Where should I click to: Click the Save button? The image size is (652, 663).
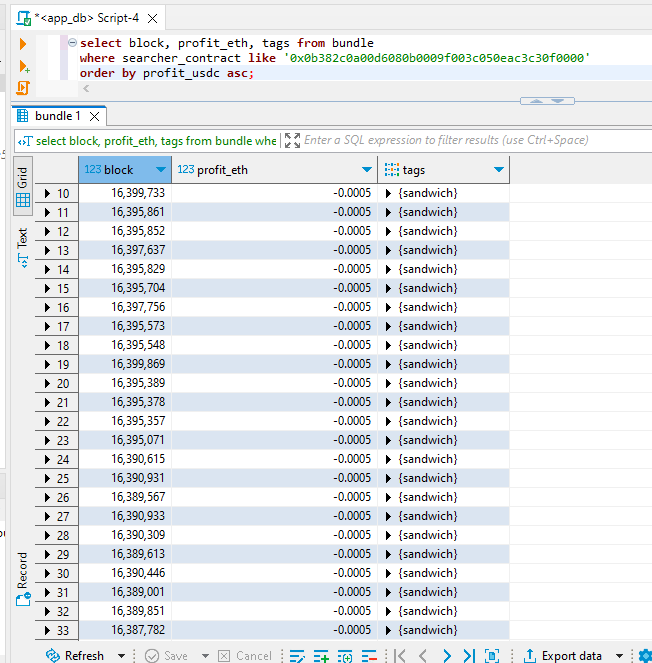(166, 655)
